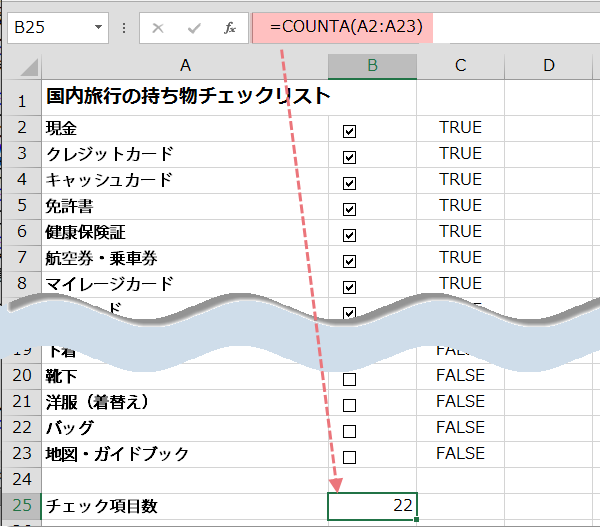Screen dimensions: 600x527
Task: Click the Enter checkmark formula bar icon
Action: pyautogui.click(x=193, y=28)
